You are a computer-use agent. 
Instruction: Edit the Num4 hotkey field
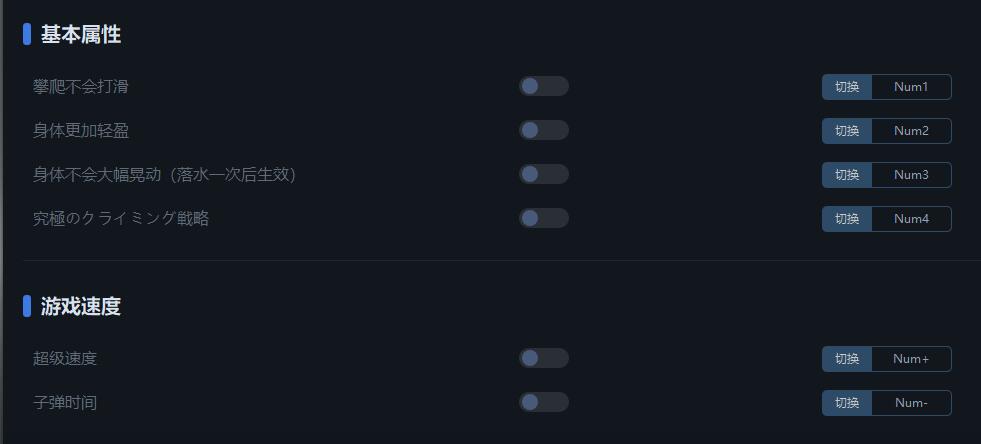[x=912, y=219]
